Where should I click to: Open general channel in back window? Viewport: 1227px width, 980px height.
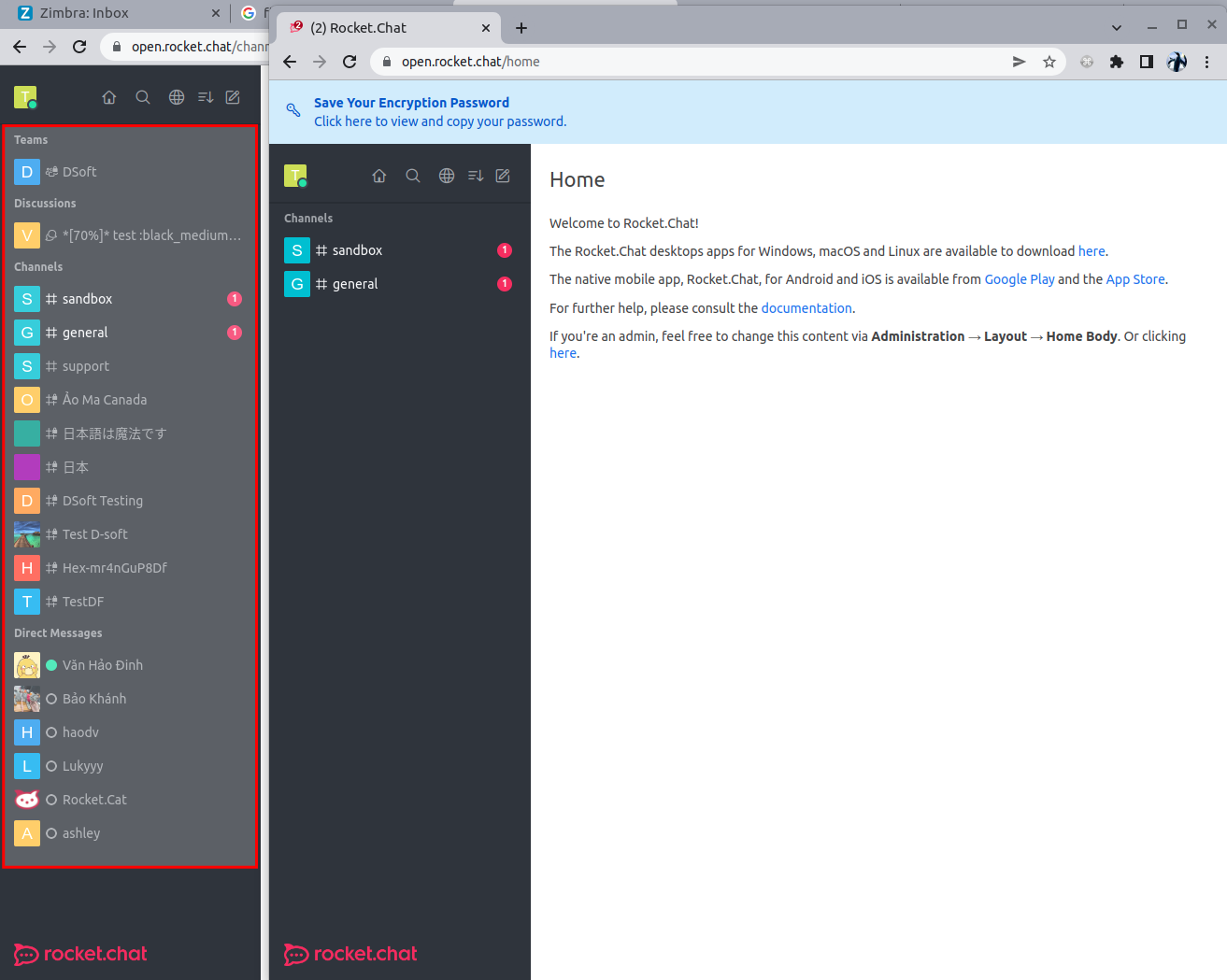[x=130, y=333]
